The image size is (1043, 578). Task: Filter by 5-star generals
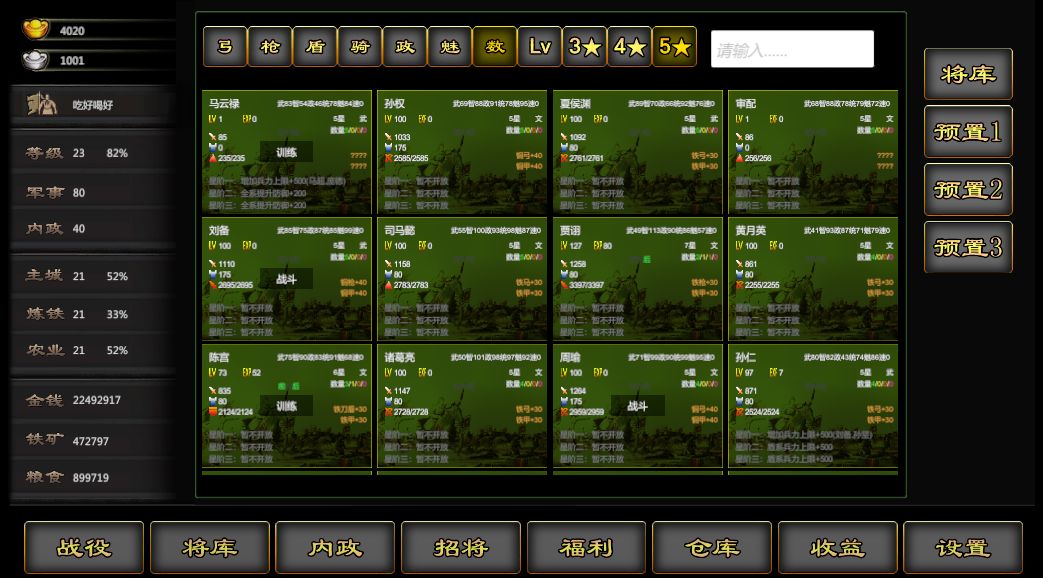(674, 47)
